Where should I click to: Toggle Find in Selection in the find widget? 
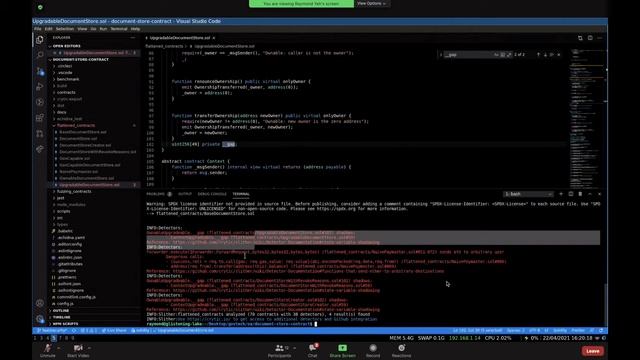click(552, 55)
